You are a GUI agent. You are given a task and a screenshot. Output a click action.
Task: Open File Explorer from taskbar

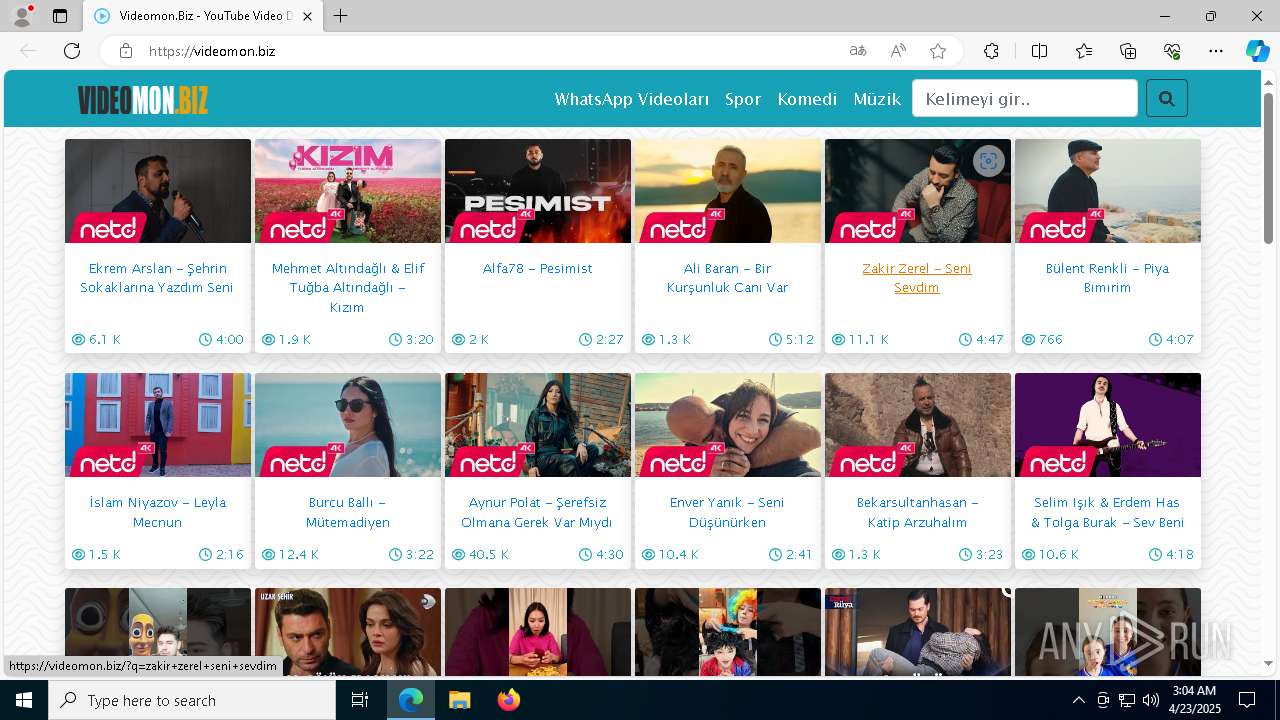(459, 700)
